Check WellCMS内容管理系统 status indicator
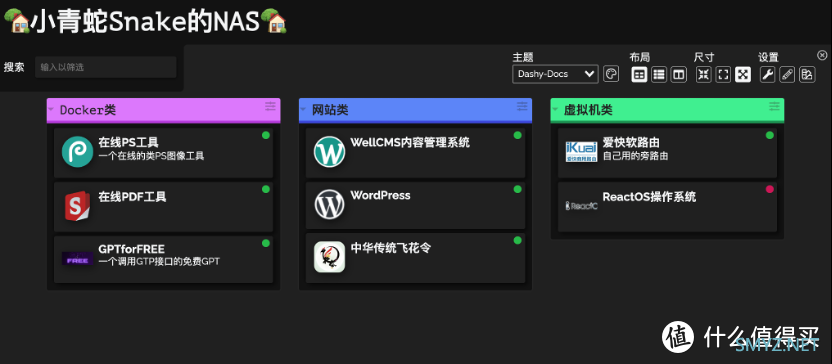The height and width of the screenshot is (364, 832). (x=518, y=135)
